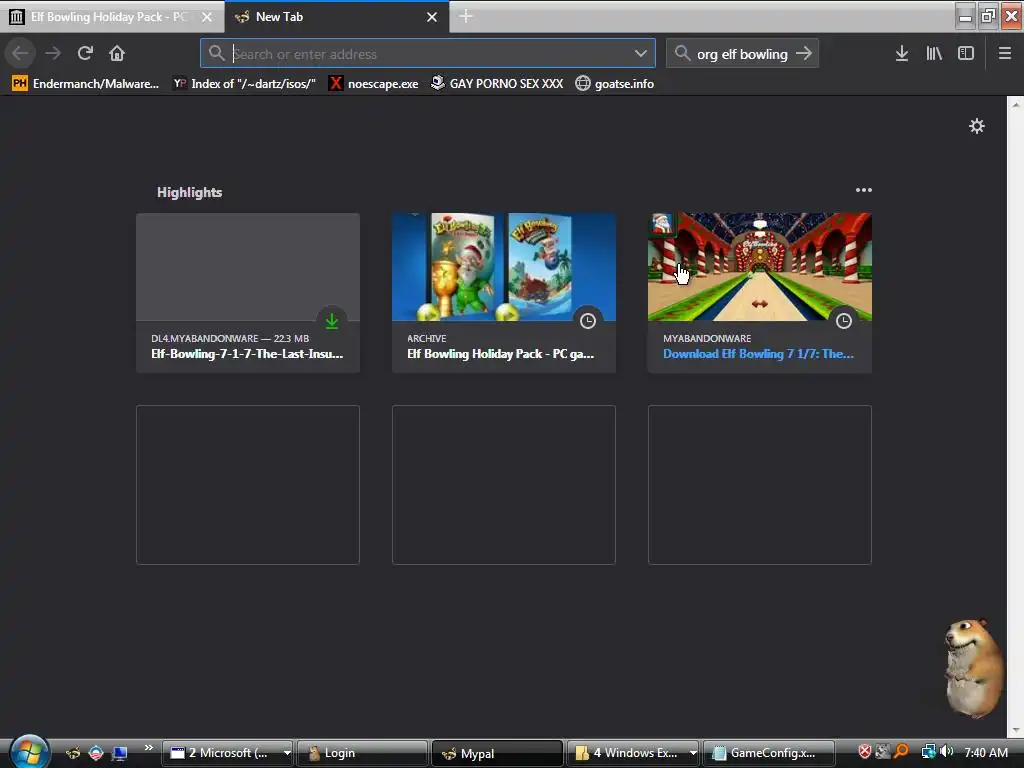Viewport: 1024px width, 768px height.
Task: Open Highlights section options menu
Action: tap(863, 190)
